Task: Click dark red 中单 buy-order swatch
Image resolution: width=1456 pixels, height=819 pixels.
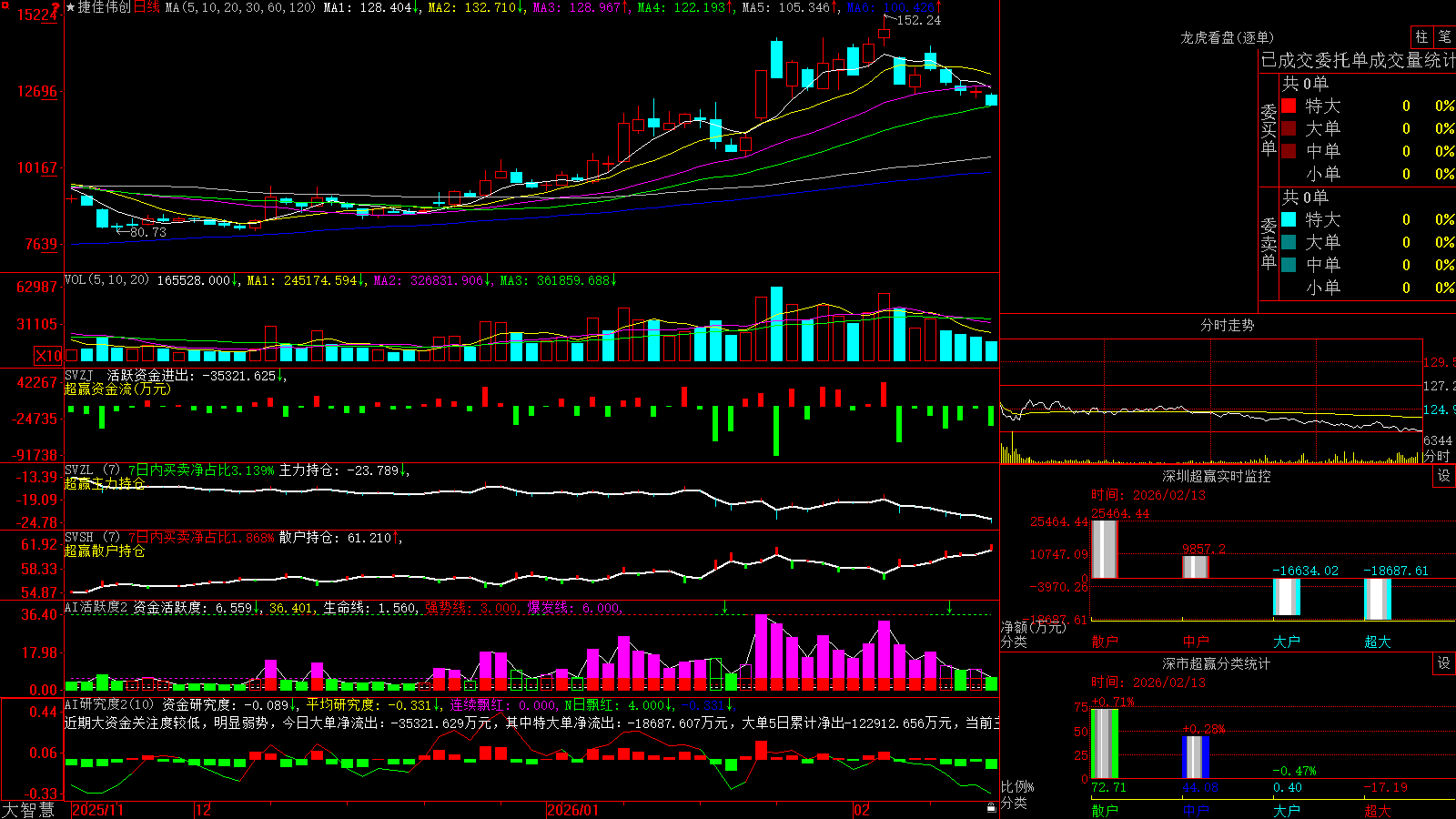Action: (x=1289, y=151)
